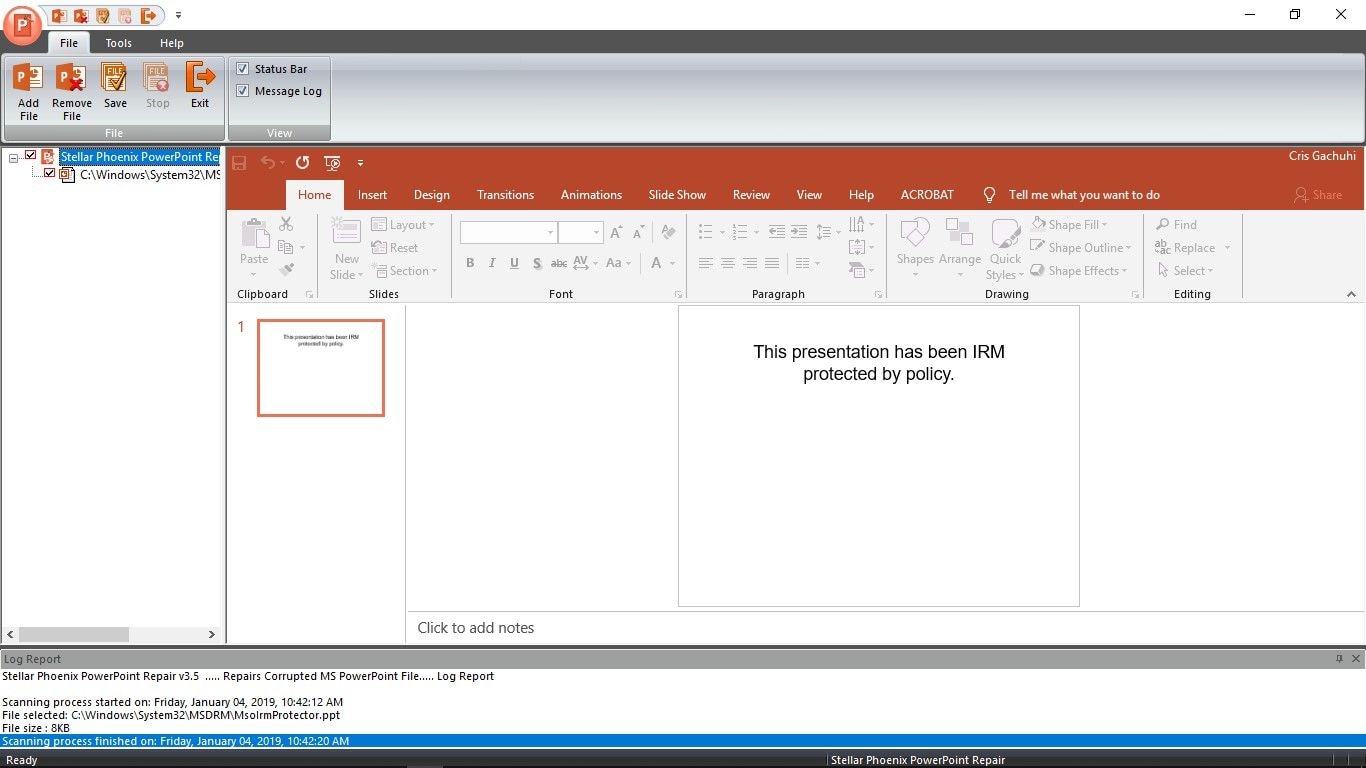Viewport: 1366px width, 768px height.
Task: Click the small Remove File icon in the title bar toolbar
Action: 81,15
